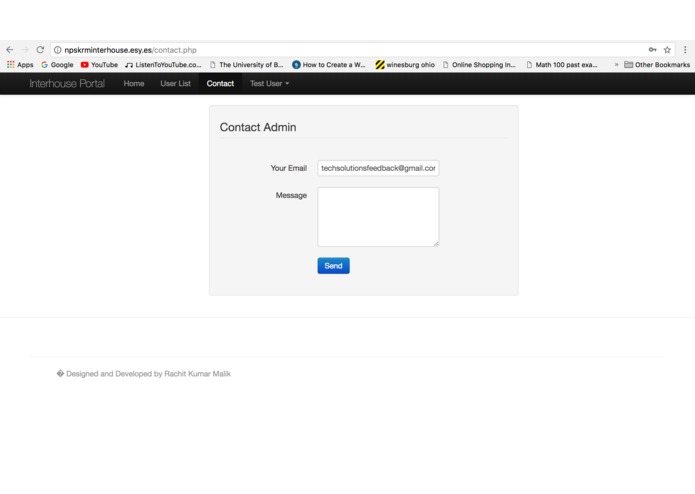This screenshot has height=494, width=695.
Task: Click Interhouse Portal brand link
Action: coord(67,83)
